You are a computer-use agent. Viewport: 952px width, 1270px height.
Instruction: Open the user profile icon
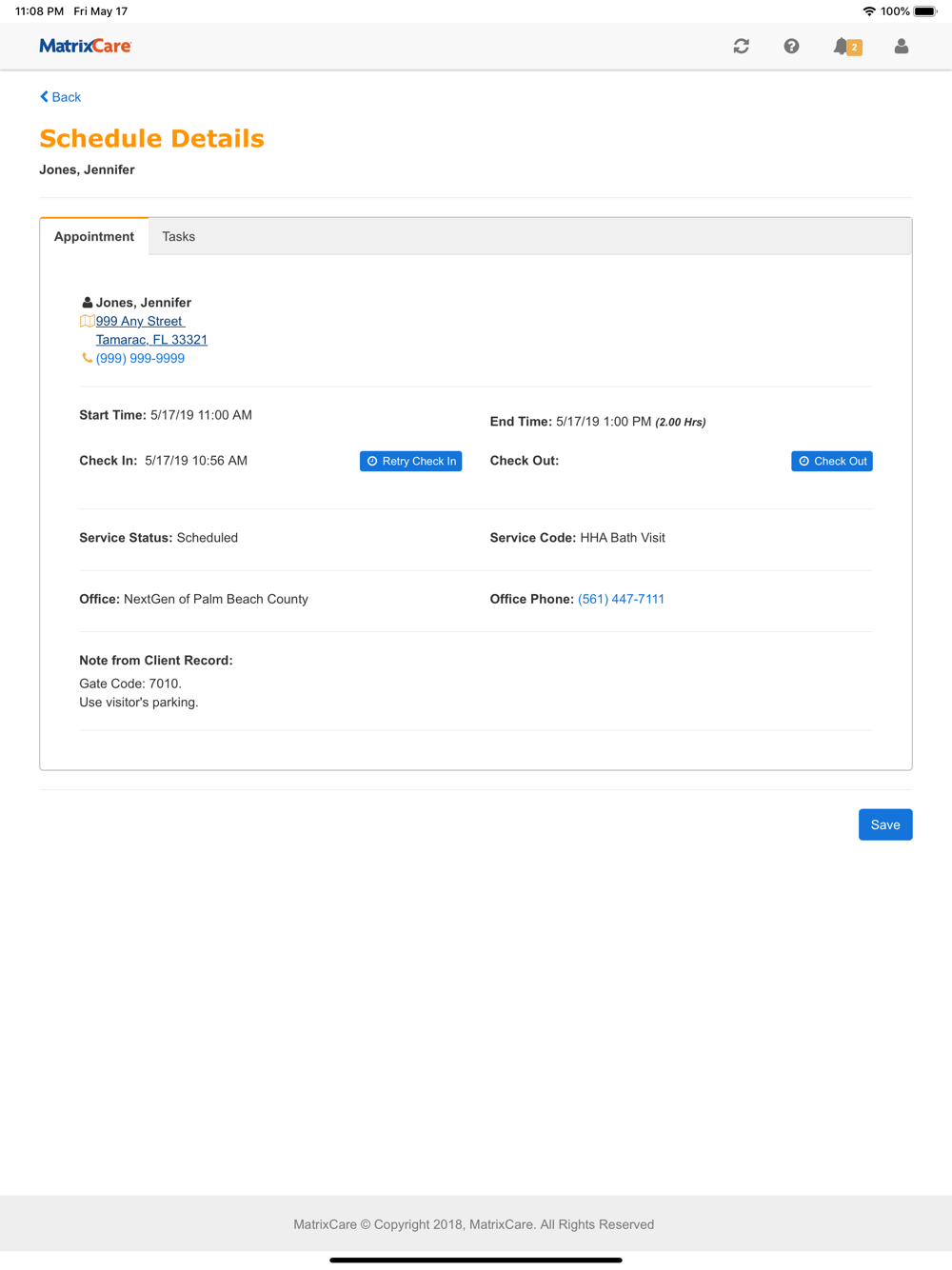pyautogui.click(x=901, y=46)
